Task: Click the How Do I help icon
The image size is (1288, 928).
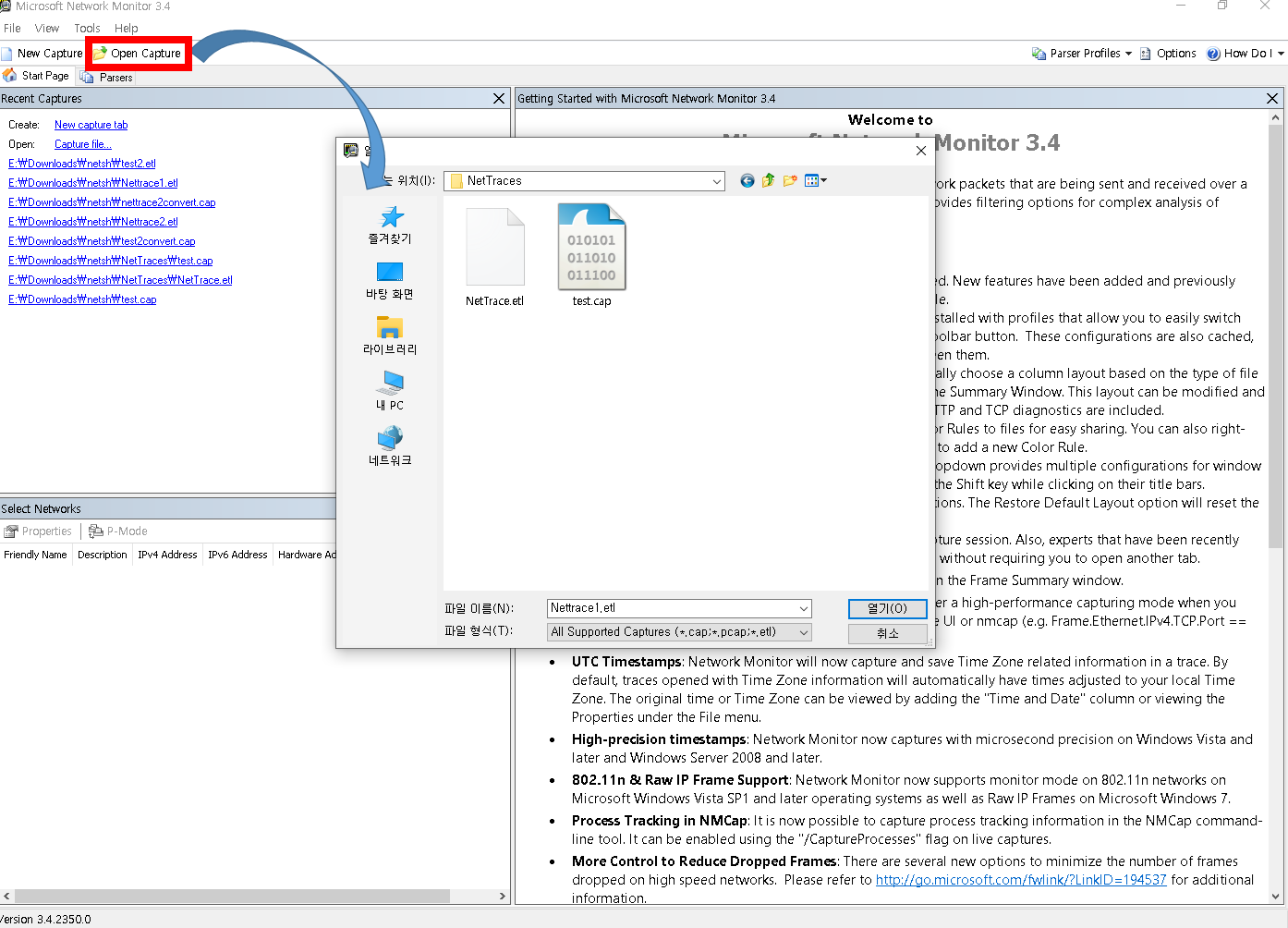Action: point(1213,54)
